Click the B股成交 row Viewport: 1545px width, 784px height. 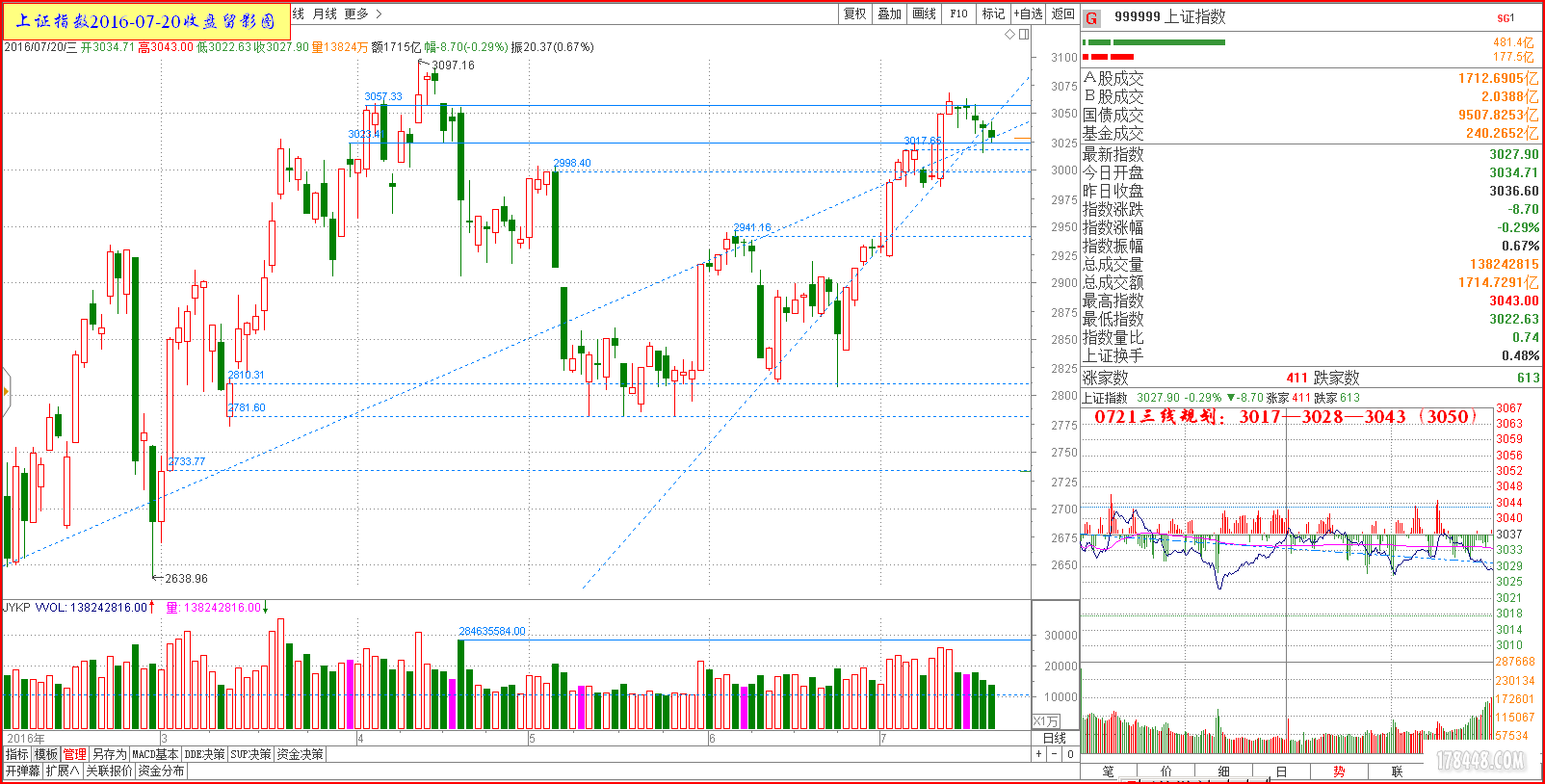coord(1311,96)
